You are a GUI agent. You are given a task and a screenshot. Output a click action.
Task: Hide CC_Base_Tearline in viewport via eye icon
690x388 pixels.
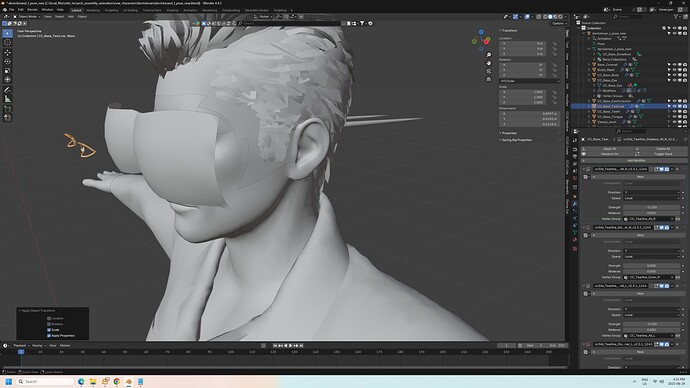point(675,106)
